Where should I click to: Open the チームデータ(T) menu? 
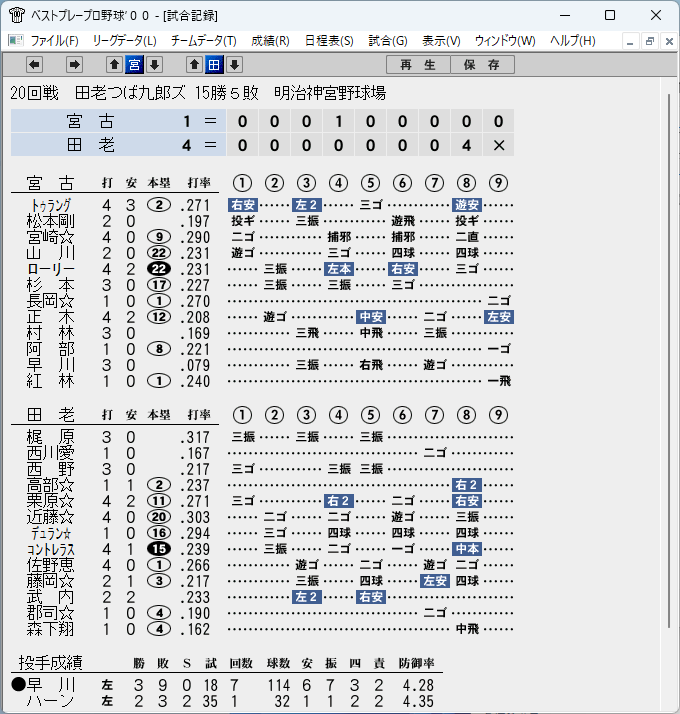[204, 41]
